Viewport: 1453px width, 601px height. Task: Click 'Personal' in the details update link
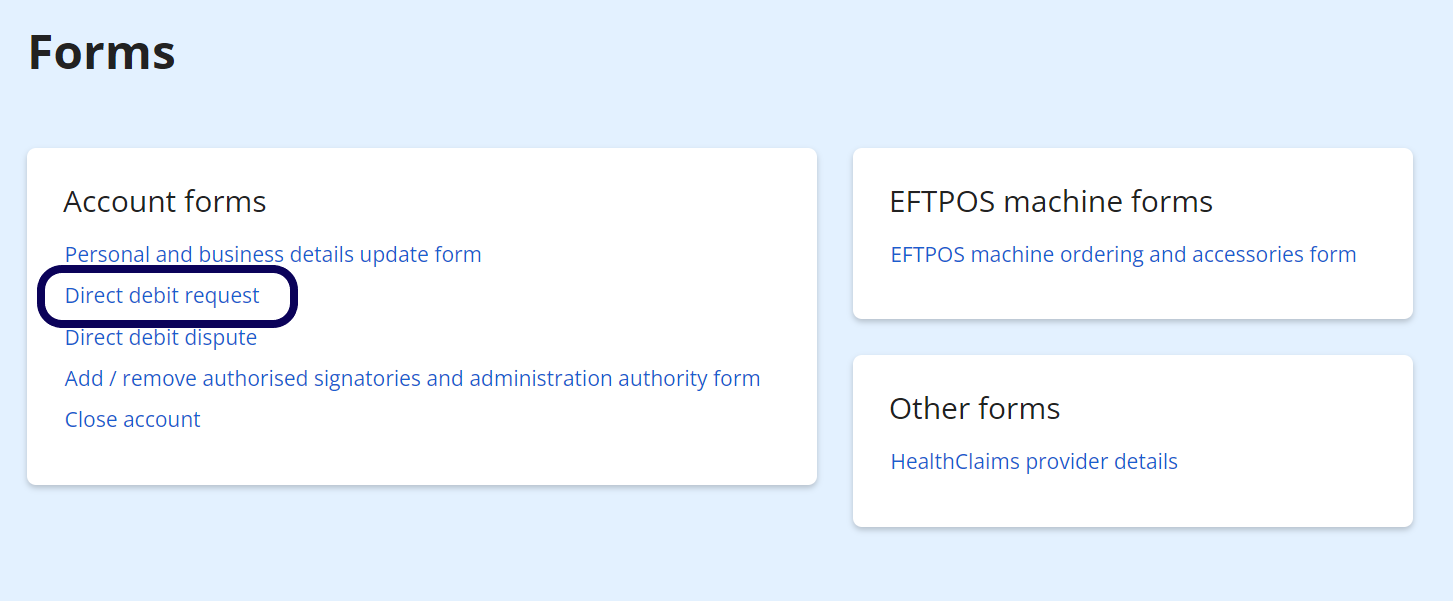point(107,255)
